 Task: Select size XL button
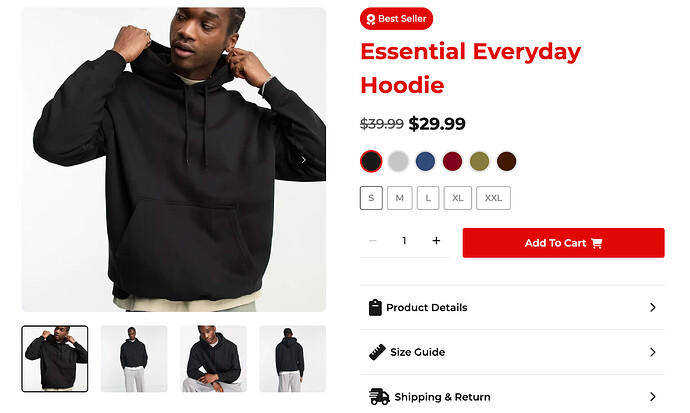(458, 198)
